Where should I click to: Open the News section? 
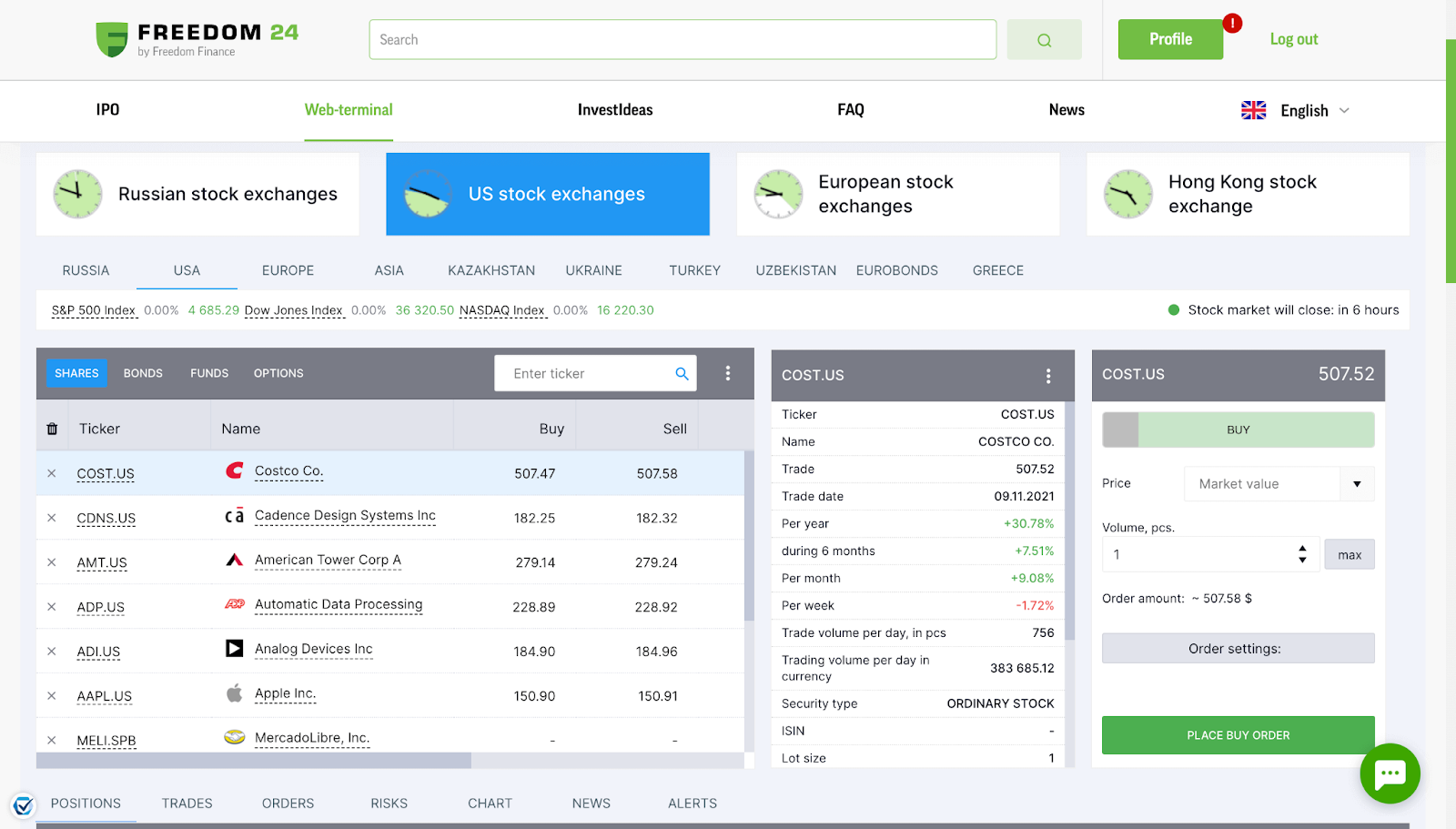click(1067, 110)
